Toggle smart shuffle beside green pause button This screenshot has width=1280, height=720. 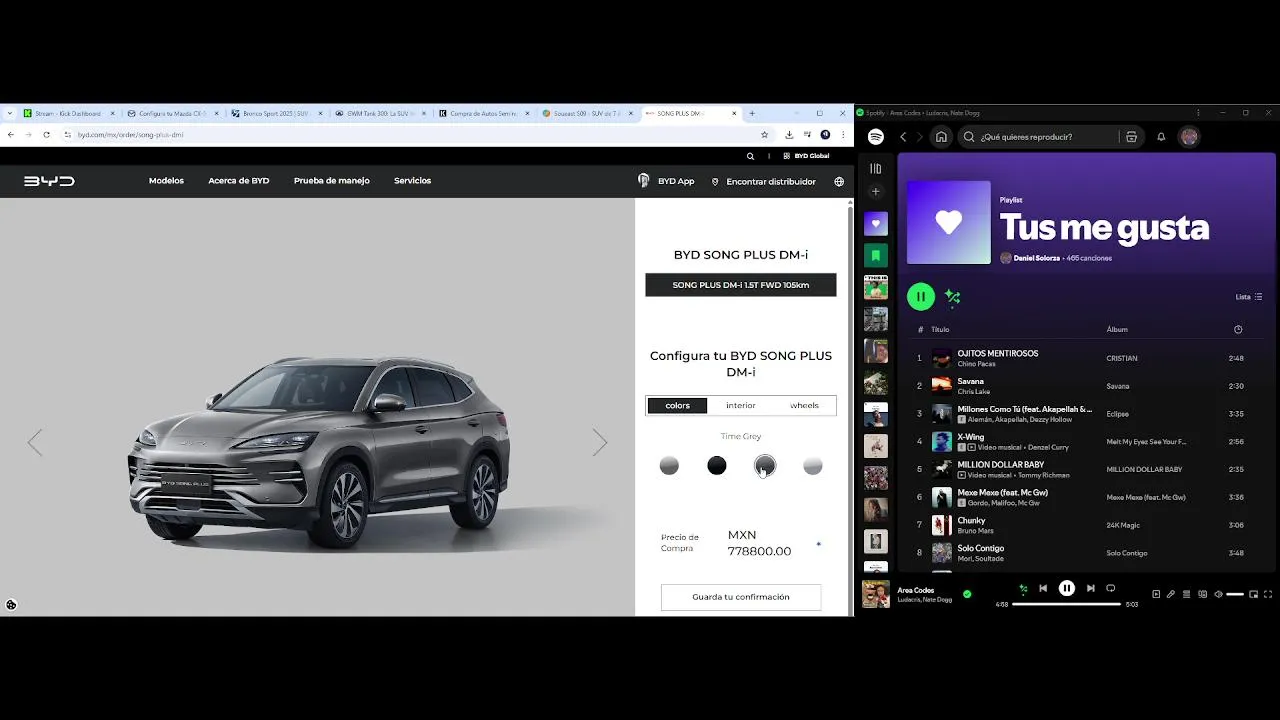point(953,297)
